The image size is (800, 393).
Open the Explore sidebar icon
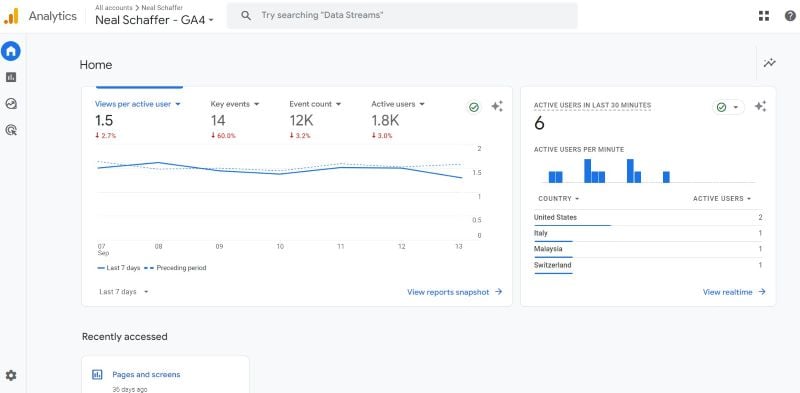point(11,104)
